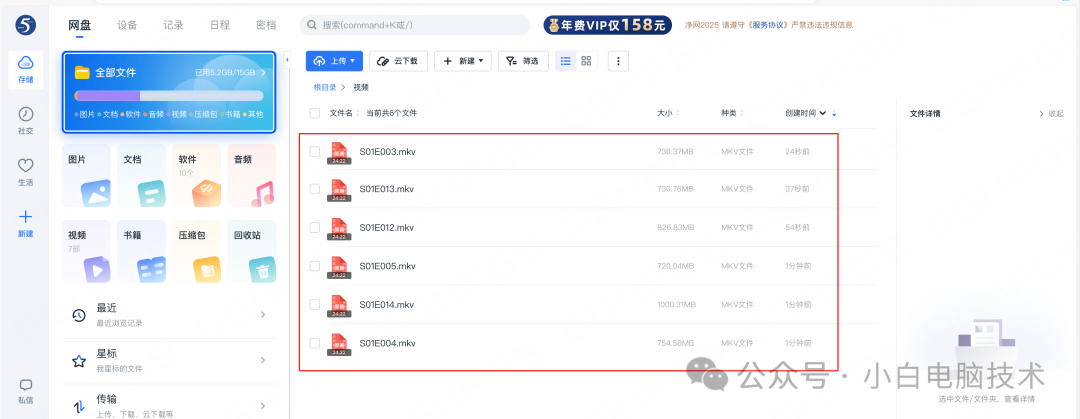Viewport: 1080px width, 419px height.
Task: Collapse the left panel with arrow handle
Action: (287, 61)
